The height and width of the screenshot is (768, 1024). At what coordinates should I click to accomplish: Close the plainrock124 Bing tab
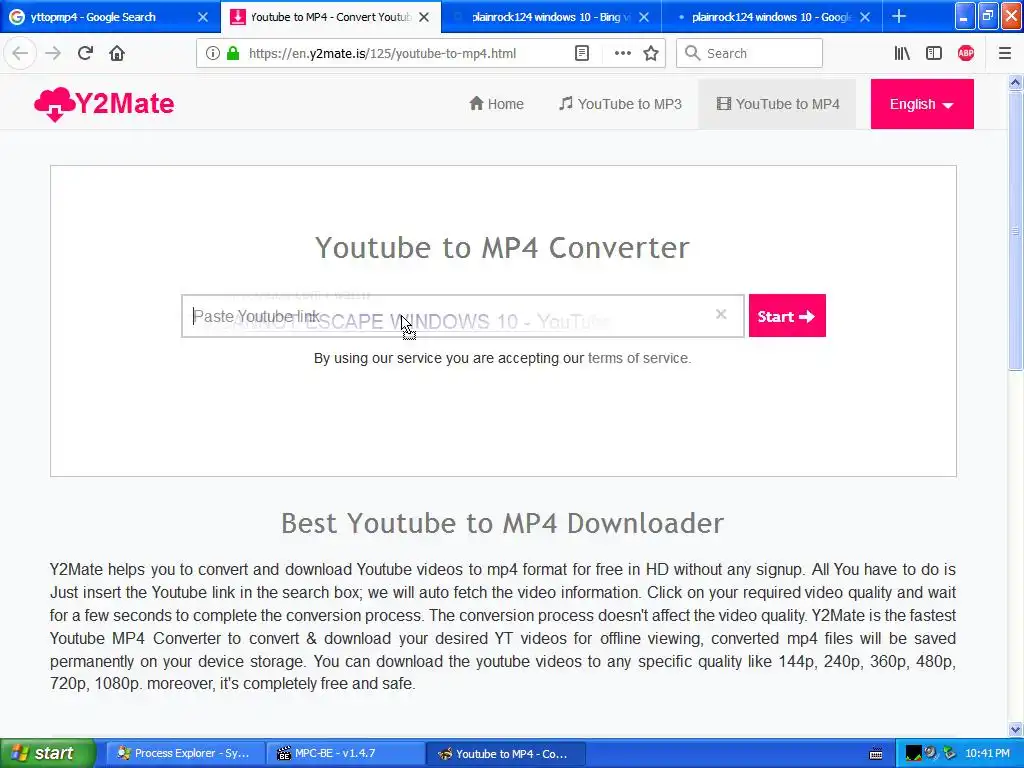[644, 17]
